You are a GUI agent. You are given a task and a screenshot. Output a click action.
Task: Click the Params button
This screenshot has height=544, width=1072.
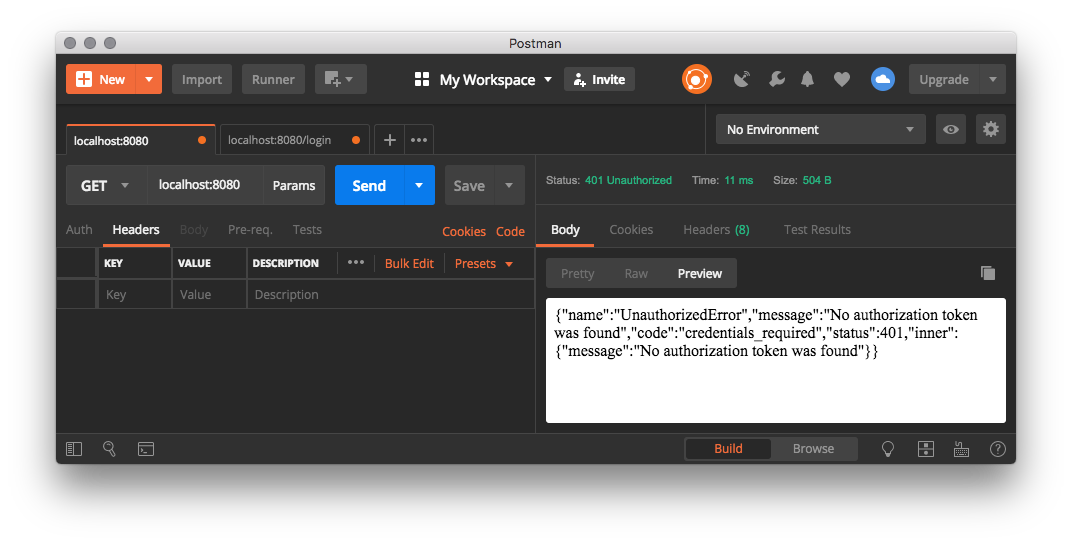[294, 185]
